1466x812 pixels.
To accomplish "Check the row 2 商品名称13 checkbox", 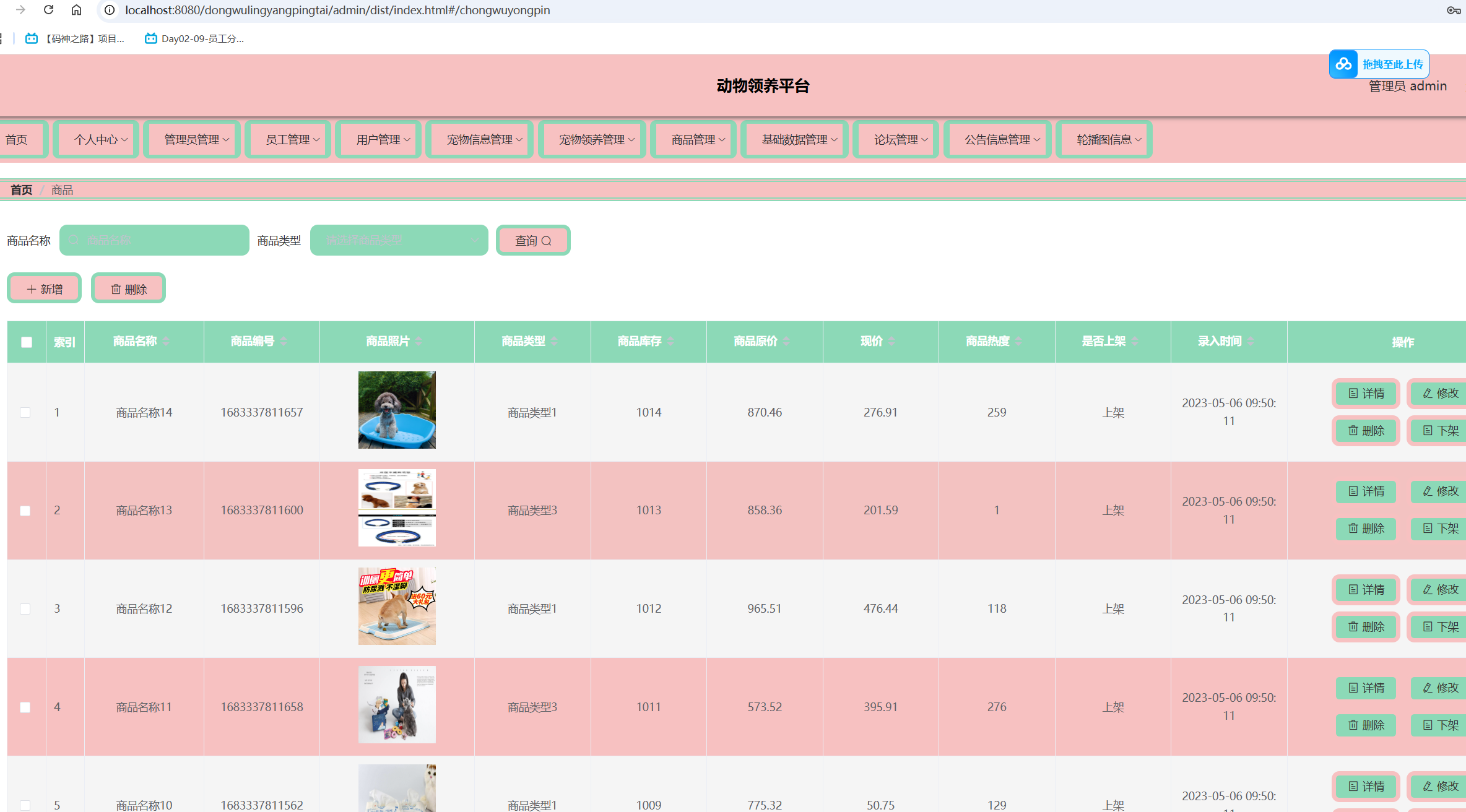I will [25, 511].
